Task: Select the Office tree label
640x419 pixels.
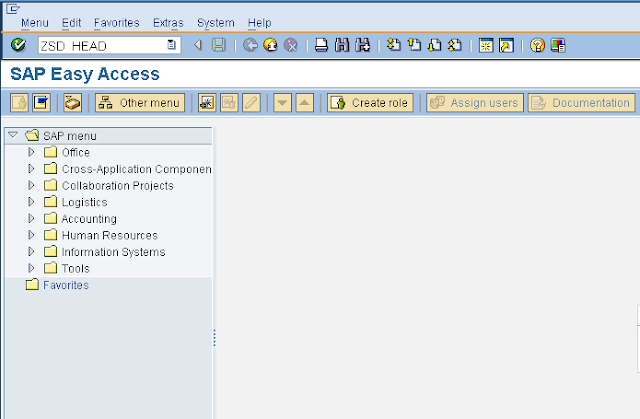Action: (76, 152)
